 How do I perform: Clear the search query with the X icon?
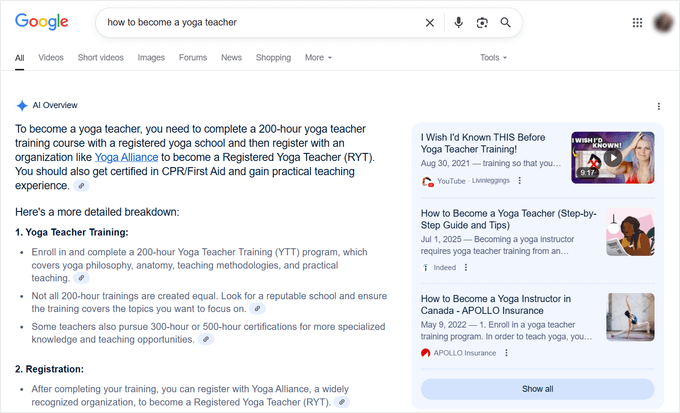coord(429,23)
